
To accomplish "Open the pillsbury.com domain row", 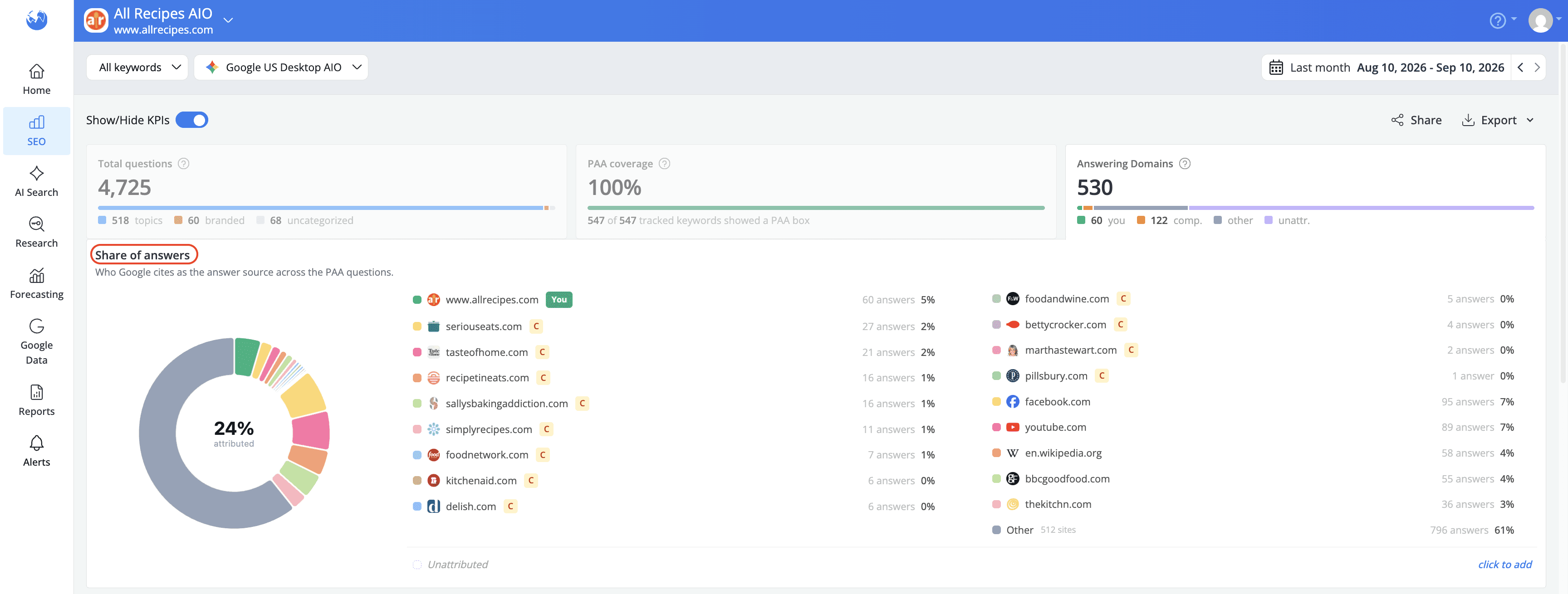I will (x=1253, y=376).
